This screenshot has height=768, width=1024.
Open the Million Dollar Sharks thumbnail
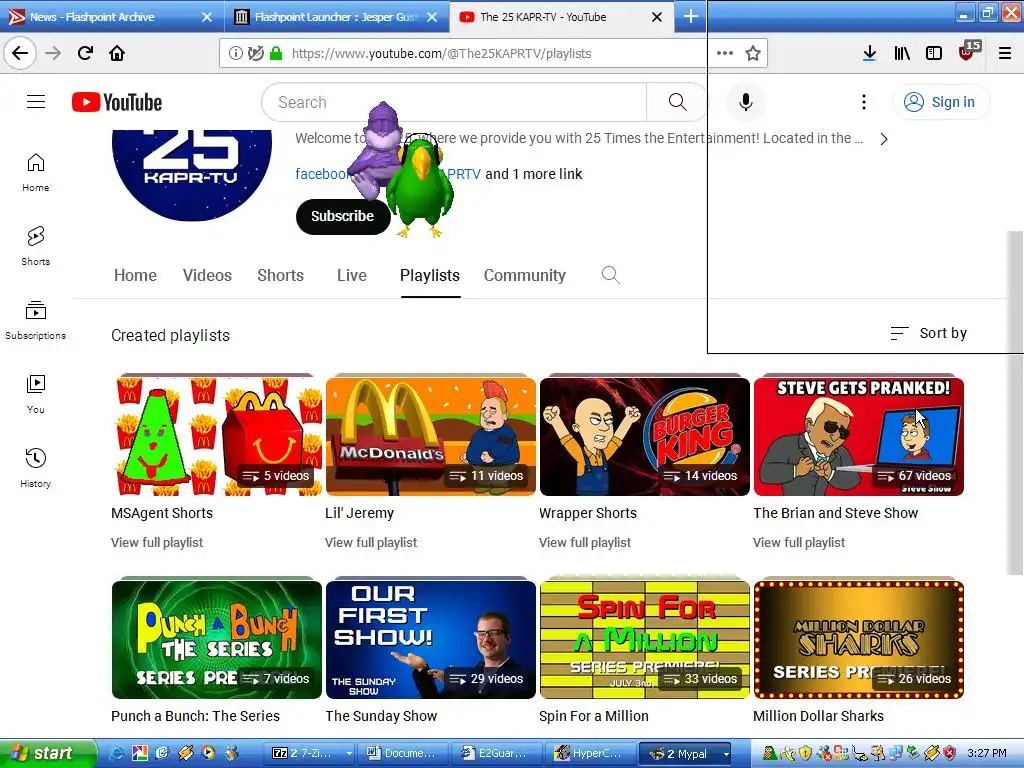[x=859, y=639]
